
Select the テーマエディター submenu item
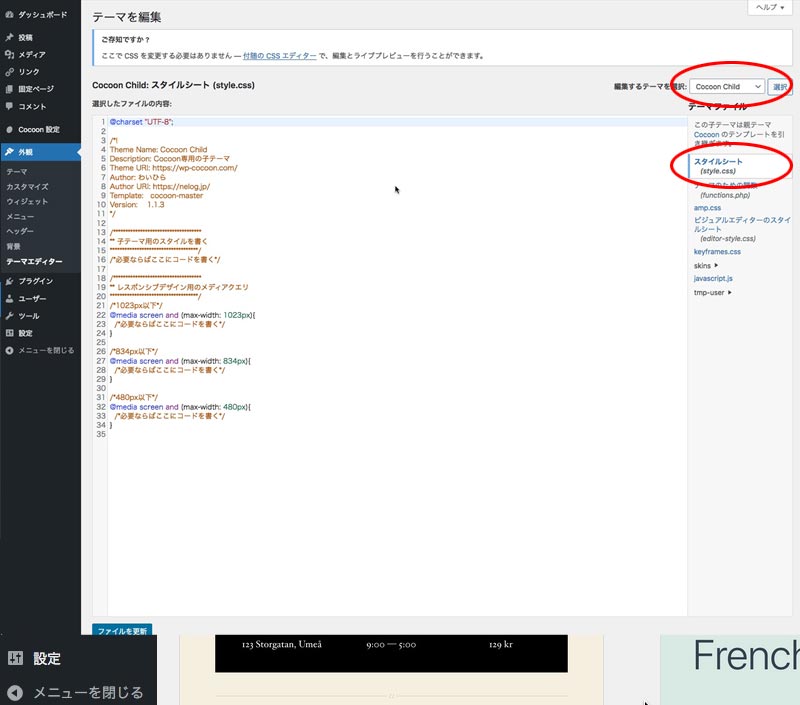click(x=34, y=261)
